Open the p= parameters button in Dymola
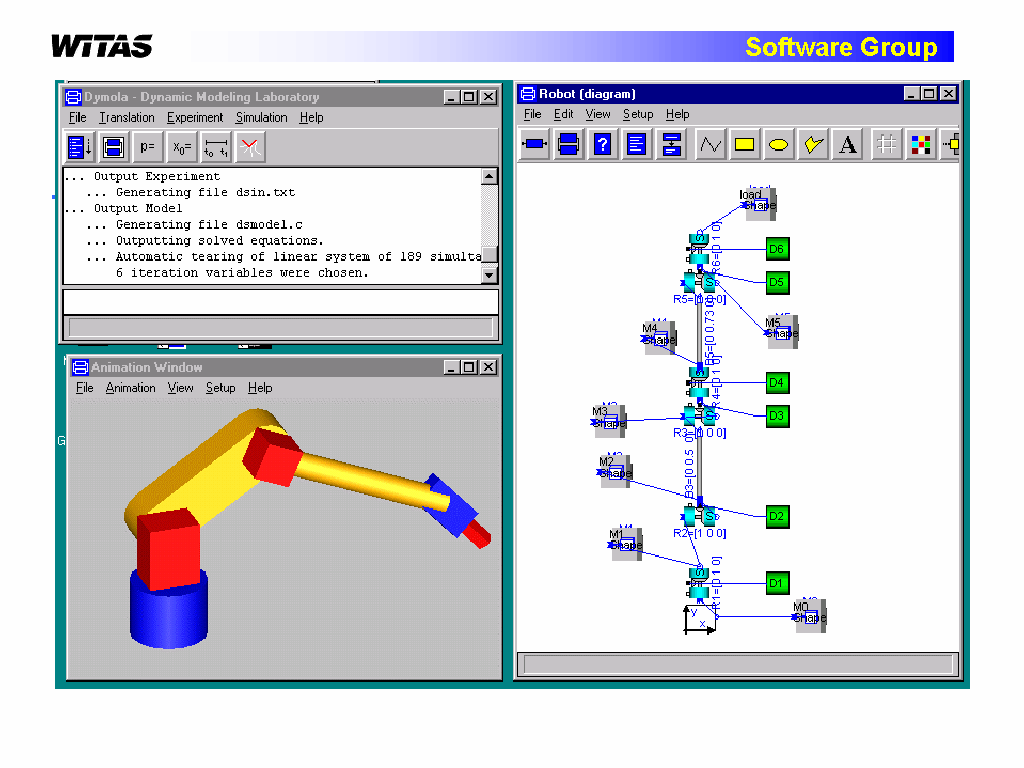This screenshot has height=768, width=1024. coord(148,147)
